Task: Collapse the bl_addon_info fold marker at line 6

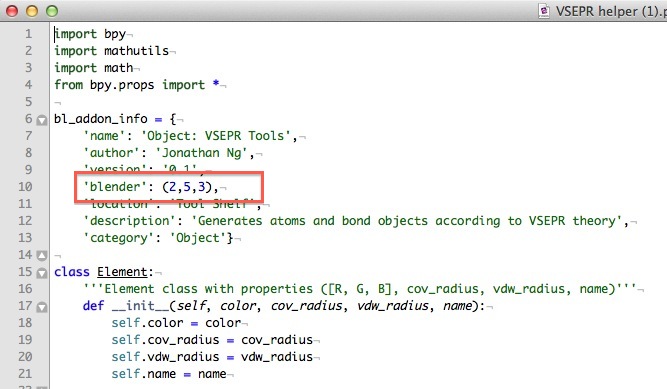Action: pyautogui.click(x=42, y=120)
